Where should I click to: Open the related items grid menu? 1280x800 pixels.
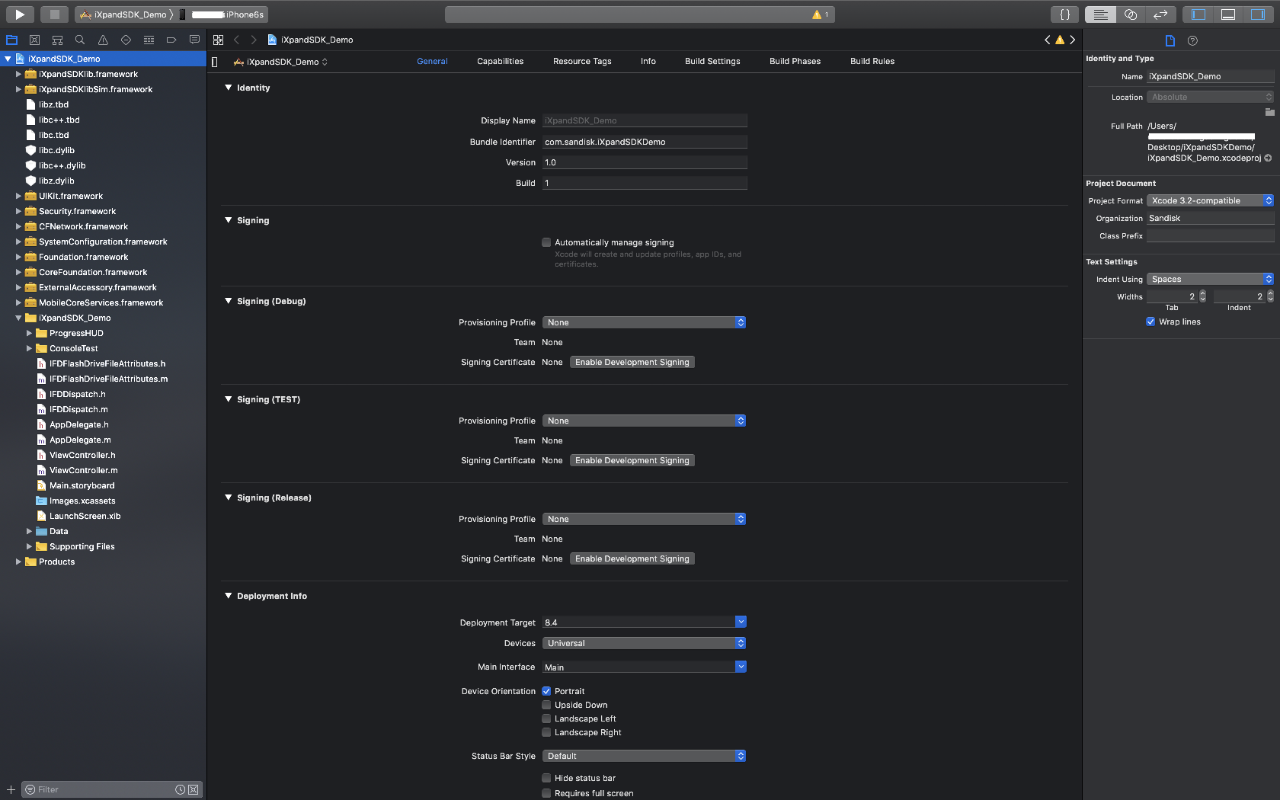218,40
